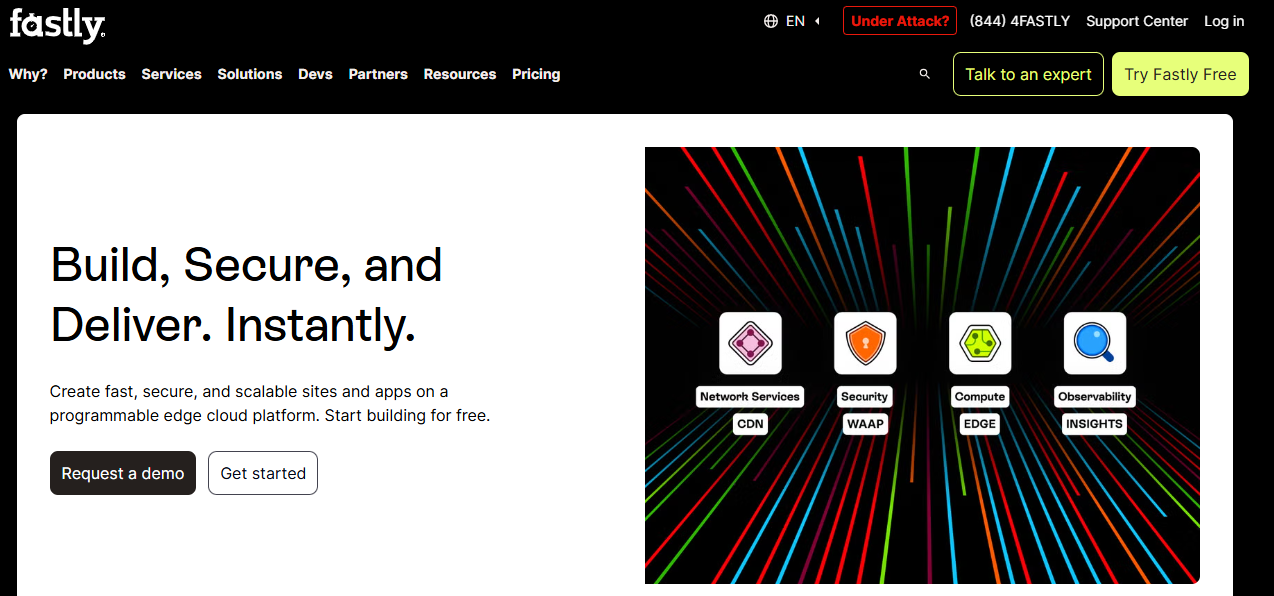The image size is (1274, 596).
Task: Click the WAAP label
Action: pyautogui.click(x=865, y=424)
